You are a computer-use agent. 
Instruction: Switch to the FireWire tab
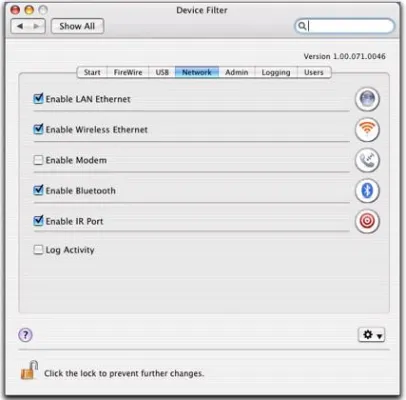click(128, 72)
